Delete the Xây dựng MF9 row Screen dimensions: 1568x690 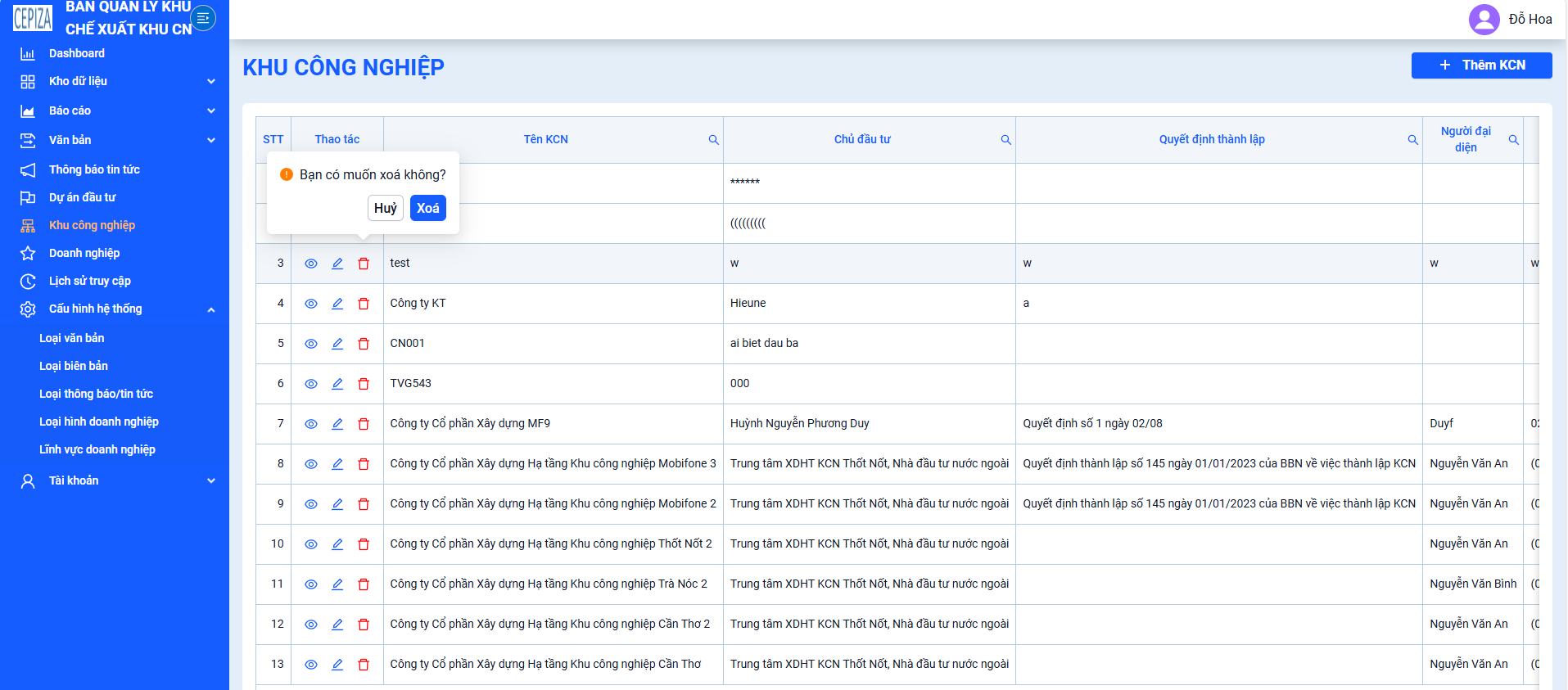click(364, 424)
